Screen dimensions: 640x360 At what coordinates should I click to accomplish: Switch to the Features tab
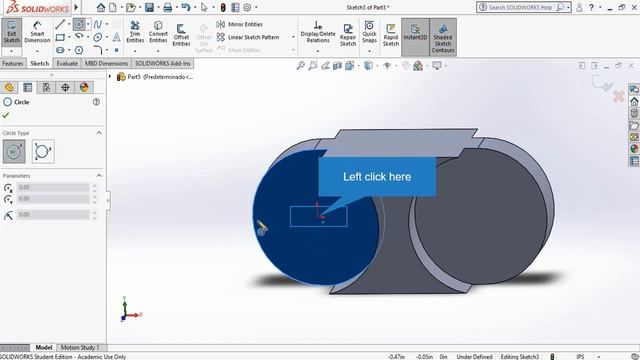(13, 63)
